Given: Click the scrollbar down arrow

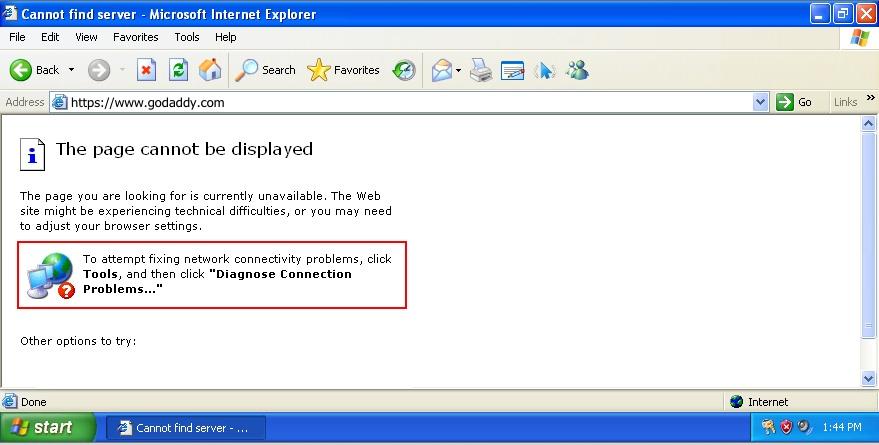Looking at the screenshot, I should 868,379.
